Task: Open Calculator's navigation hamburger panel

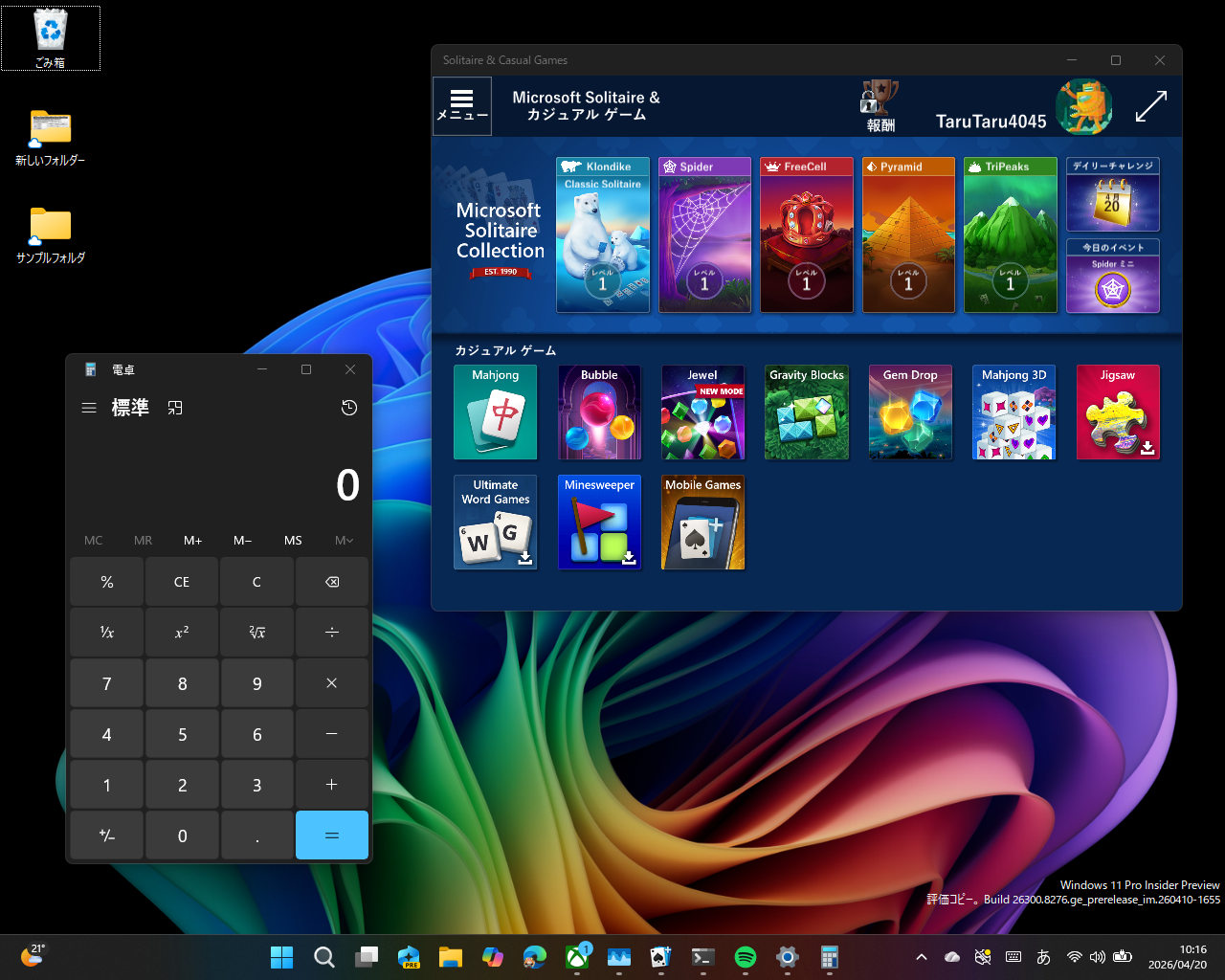Action: 89,407
